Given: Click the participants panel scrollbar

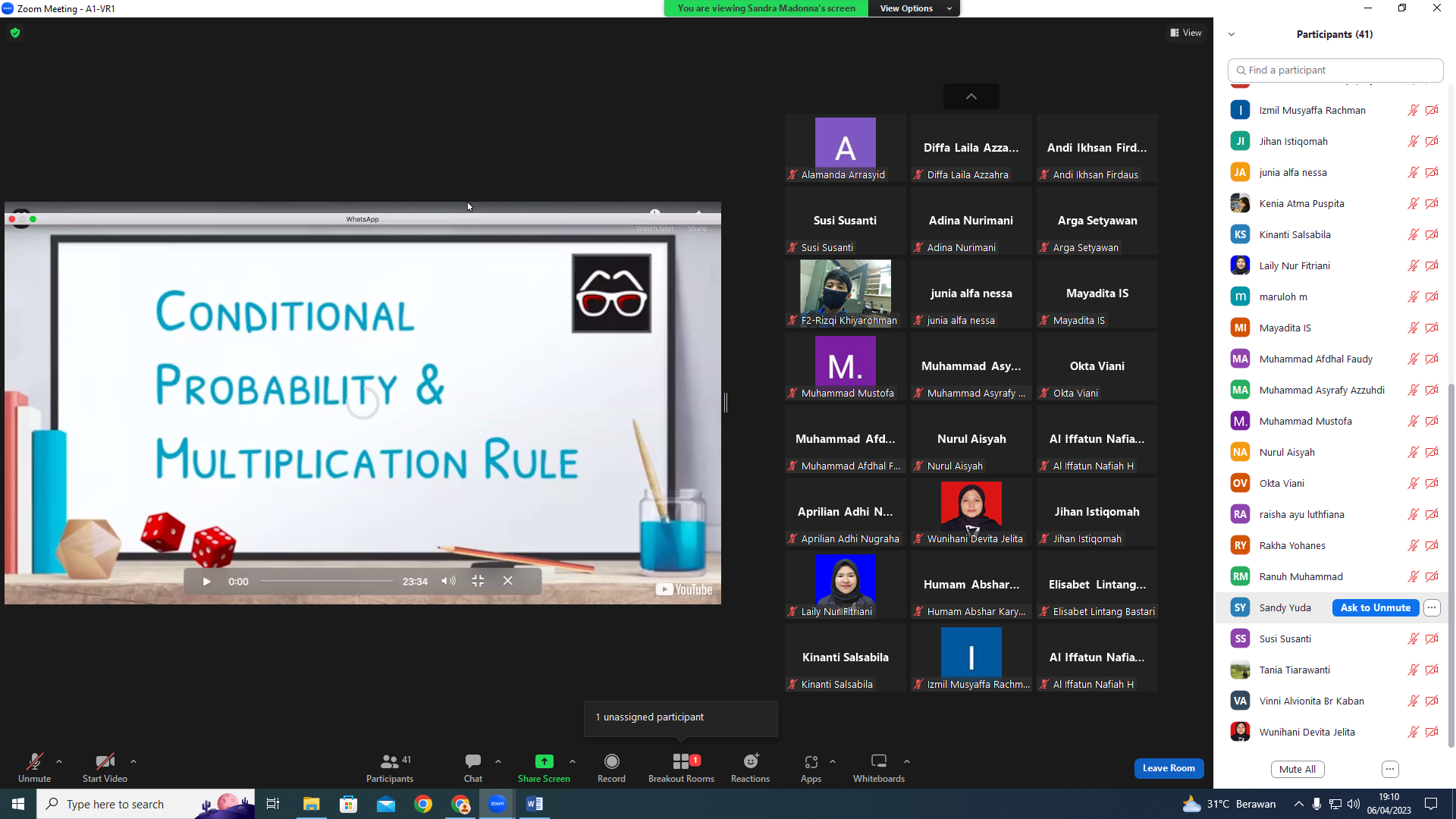Looking at the screenshot, I should tap(1451, 565).
